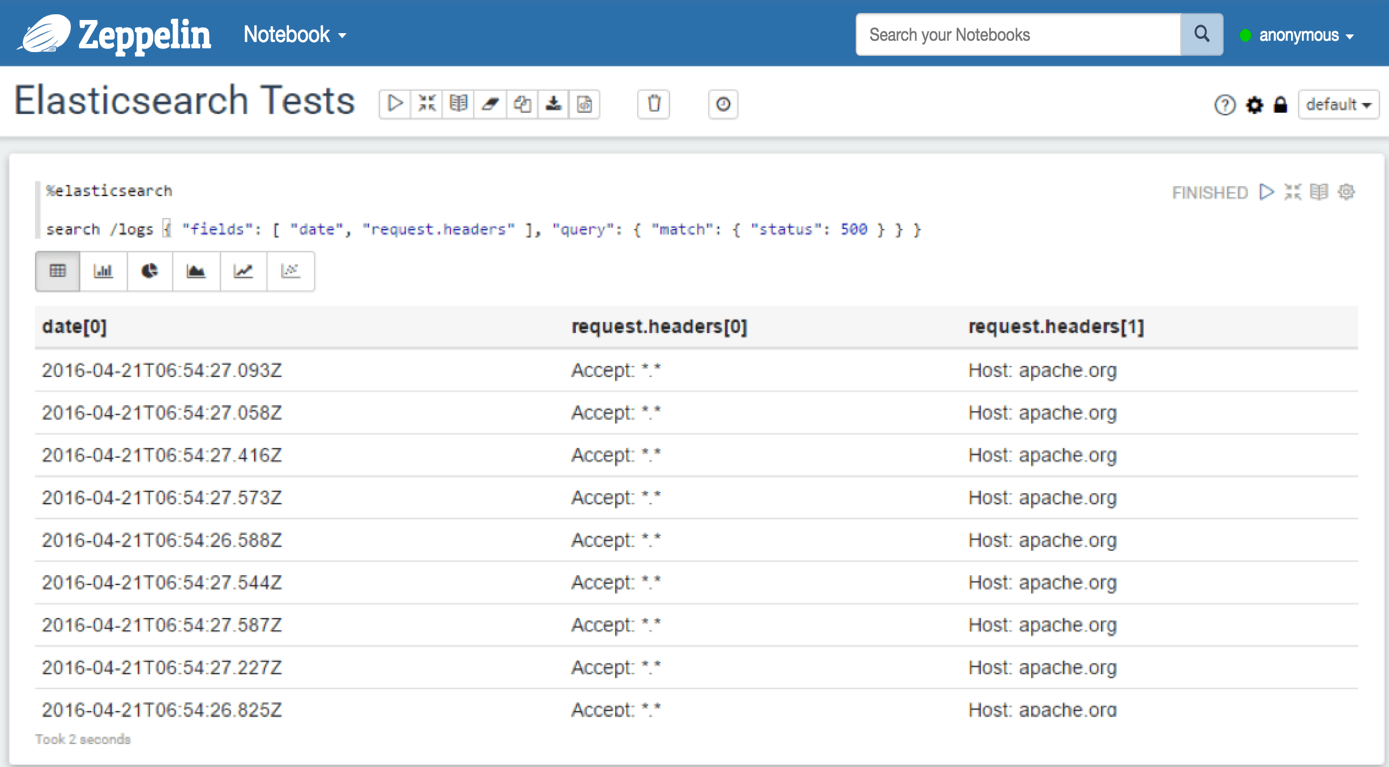Viewport: 1389px width, 767px height.
Task: Open the paragraph settings gear
Action: (x=1346, y=192)
